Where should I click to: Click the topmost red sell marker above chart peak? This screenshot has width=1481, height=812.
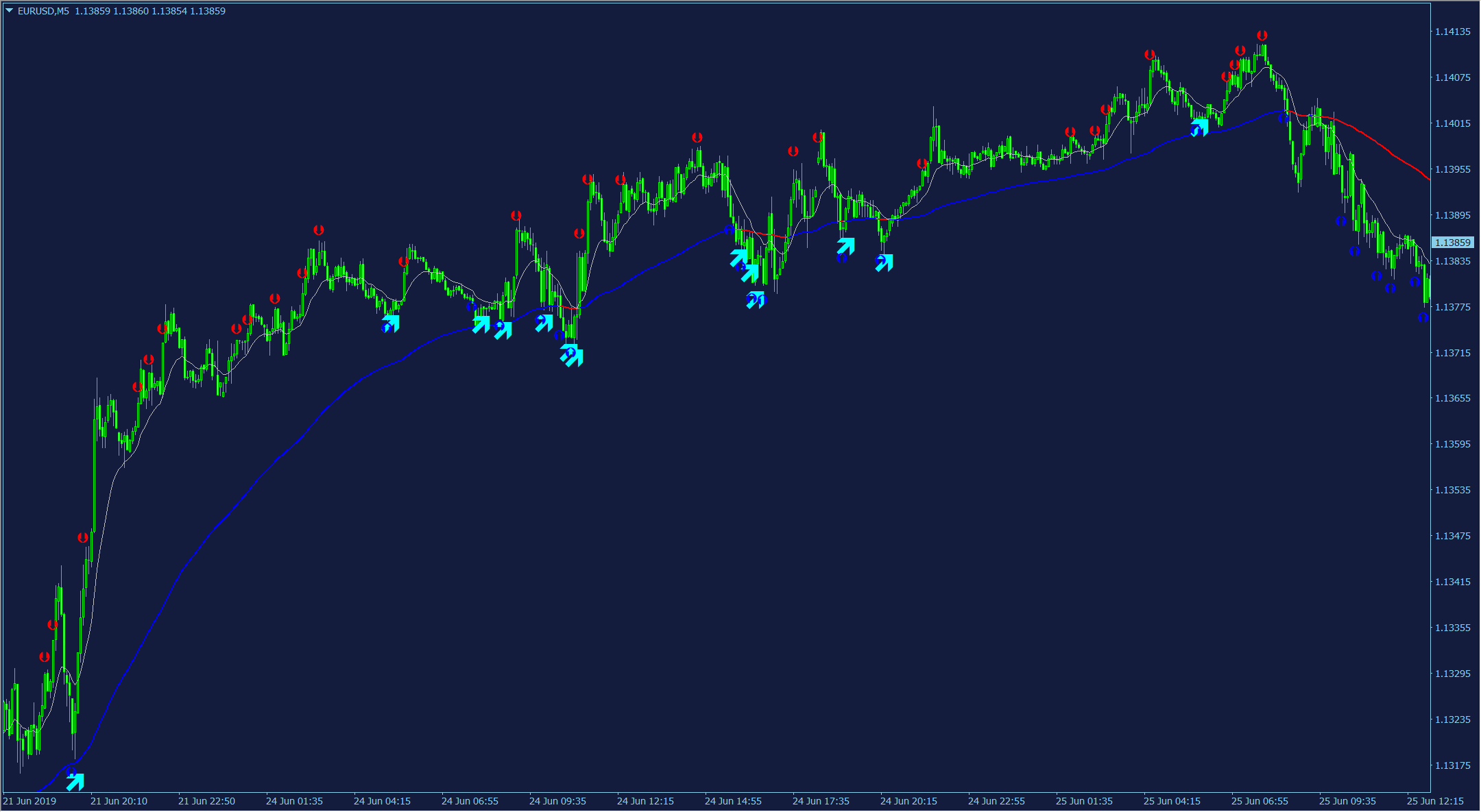1262,36
